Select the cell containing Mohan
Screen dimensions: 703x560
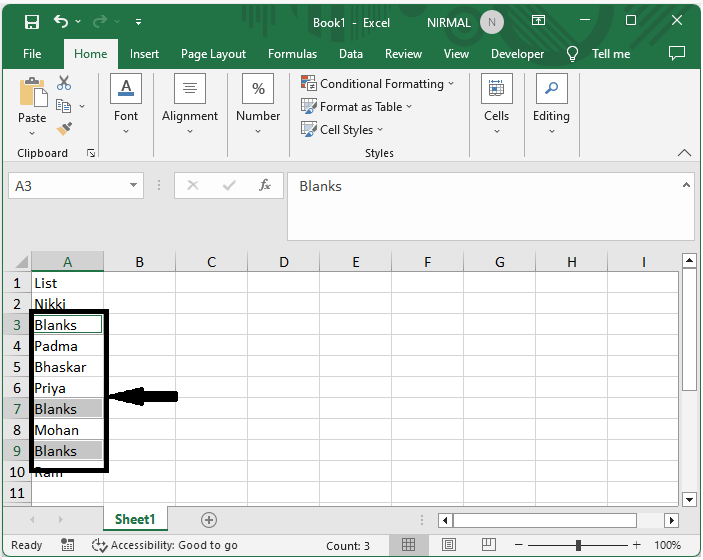[67, 430]
